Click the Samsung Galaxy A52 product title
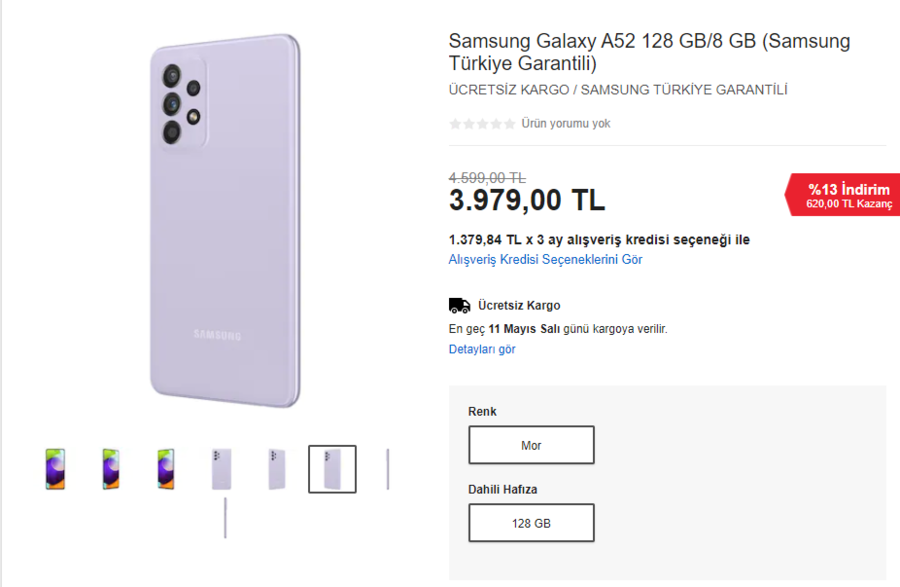The height and width of the screenshot is (587, 900). coord(649,52)
